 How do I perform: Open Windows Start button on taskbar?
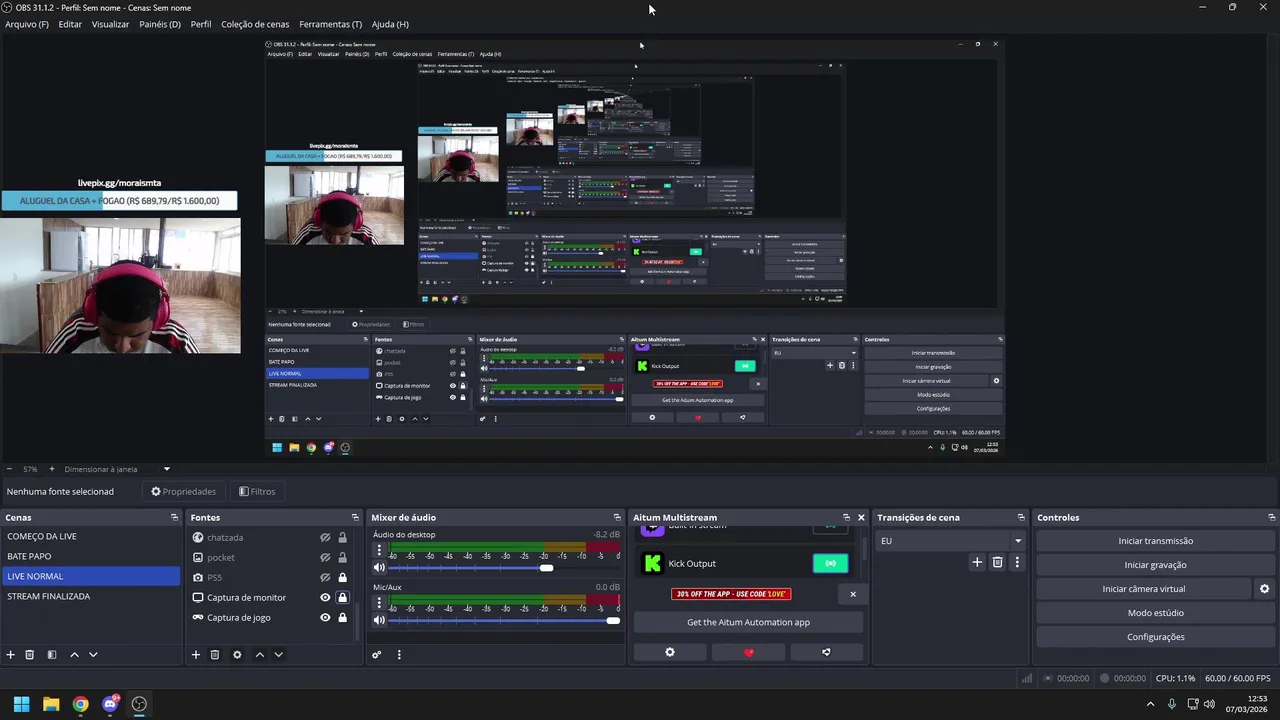click(21, 704)
